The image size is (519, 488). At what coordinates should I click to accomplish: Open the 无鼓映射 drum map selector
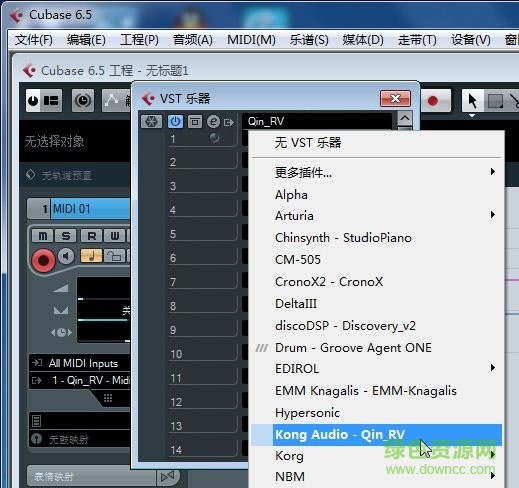[x=80, y=440]
